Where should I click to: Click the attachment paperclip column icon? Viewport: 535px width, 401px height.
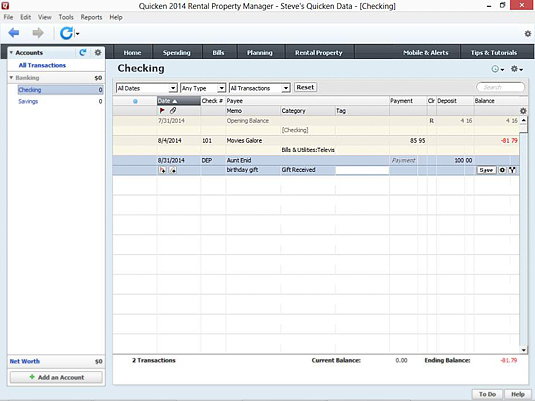(173, 111)
